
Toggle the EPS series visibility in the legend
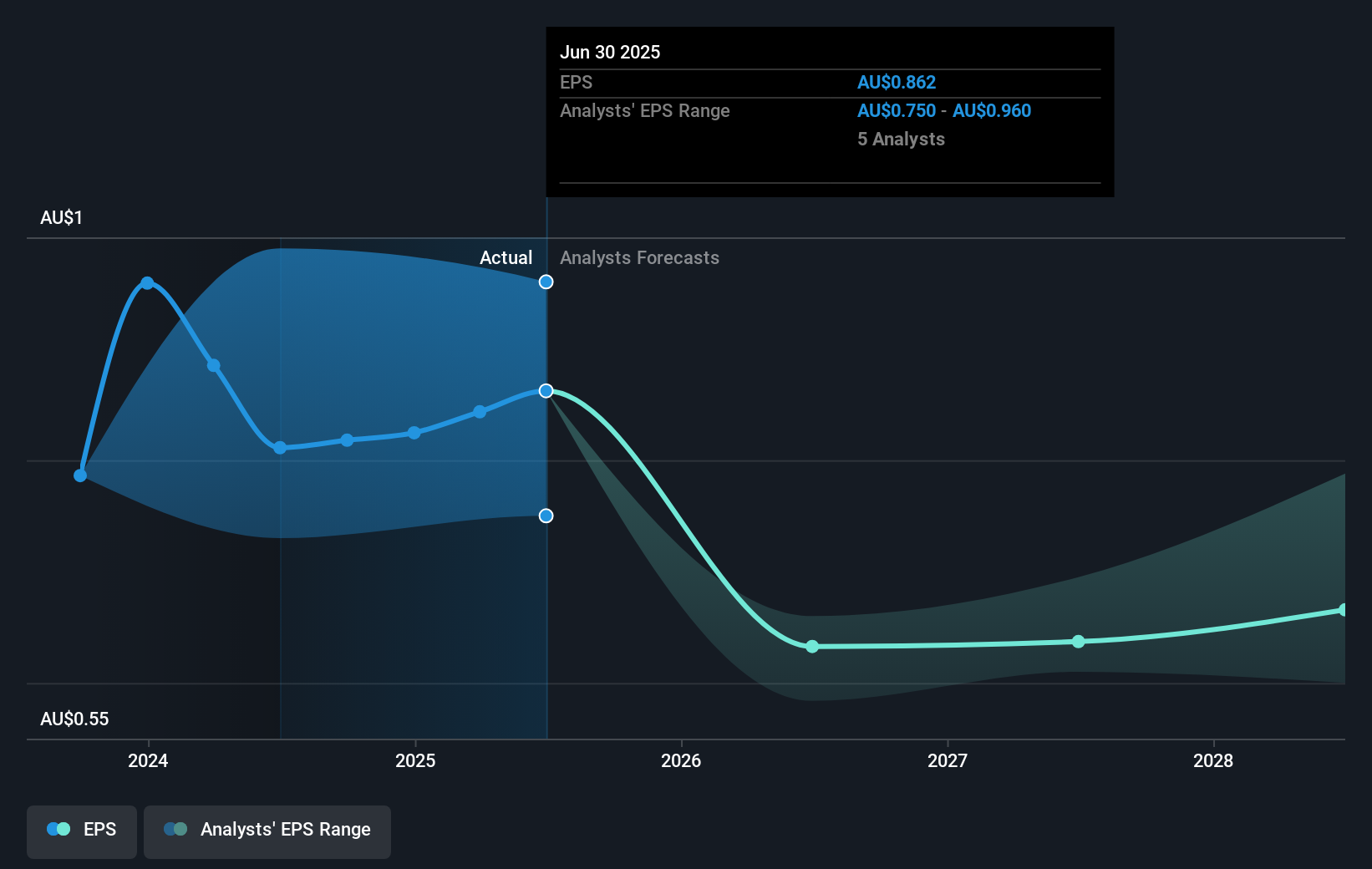(81, 831)
